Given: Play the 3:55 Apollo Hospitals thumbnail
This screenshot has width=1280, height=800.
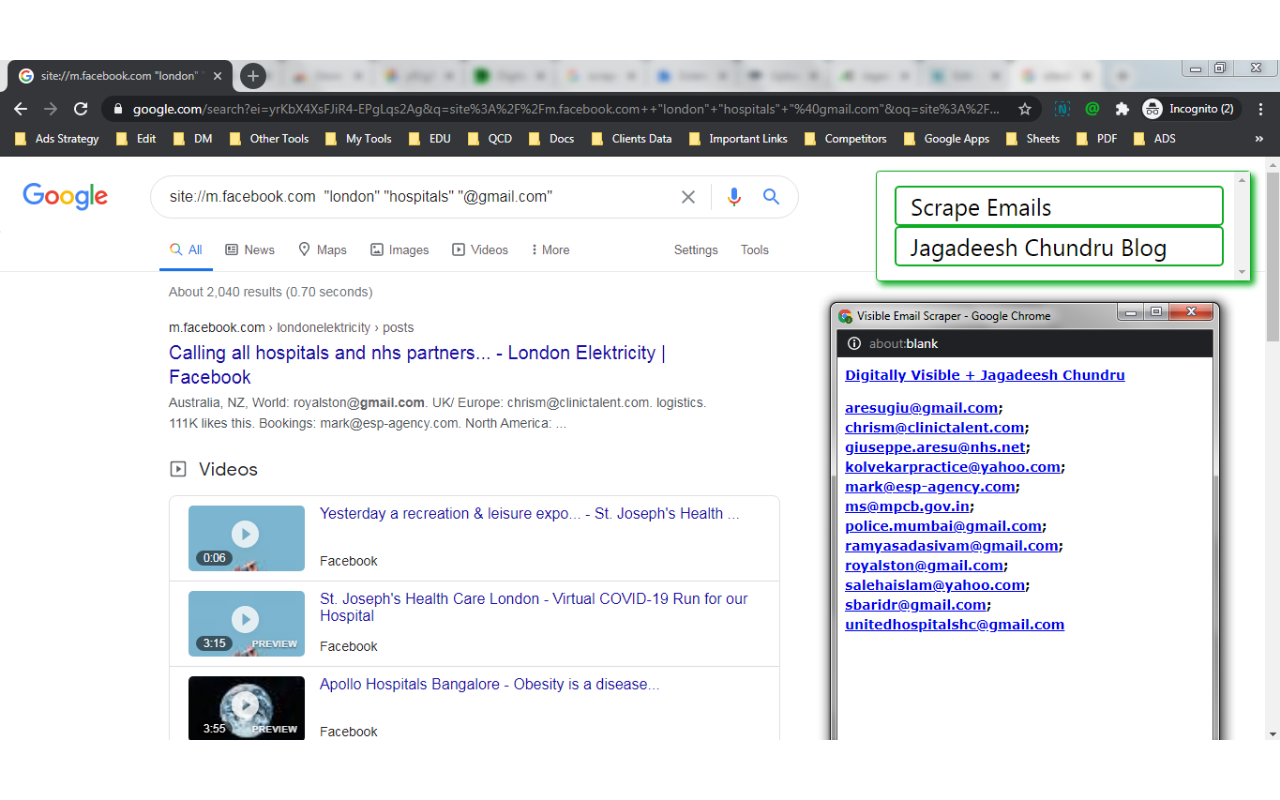Looking at the screenshot, I should (246, 708).
